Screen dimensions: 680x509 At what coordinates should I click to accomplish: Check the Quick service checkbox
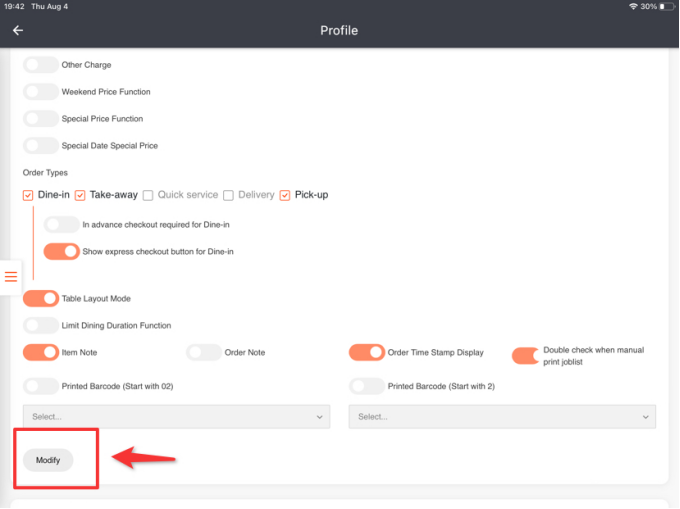[148, 195]
